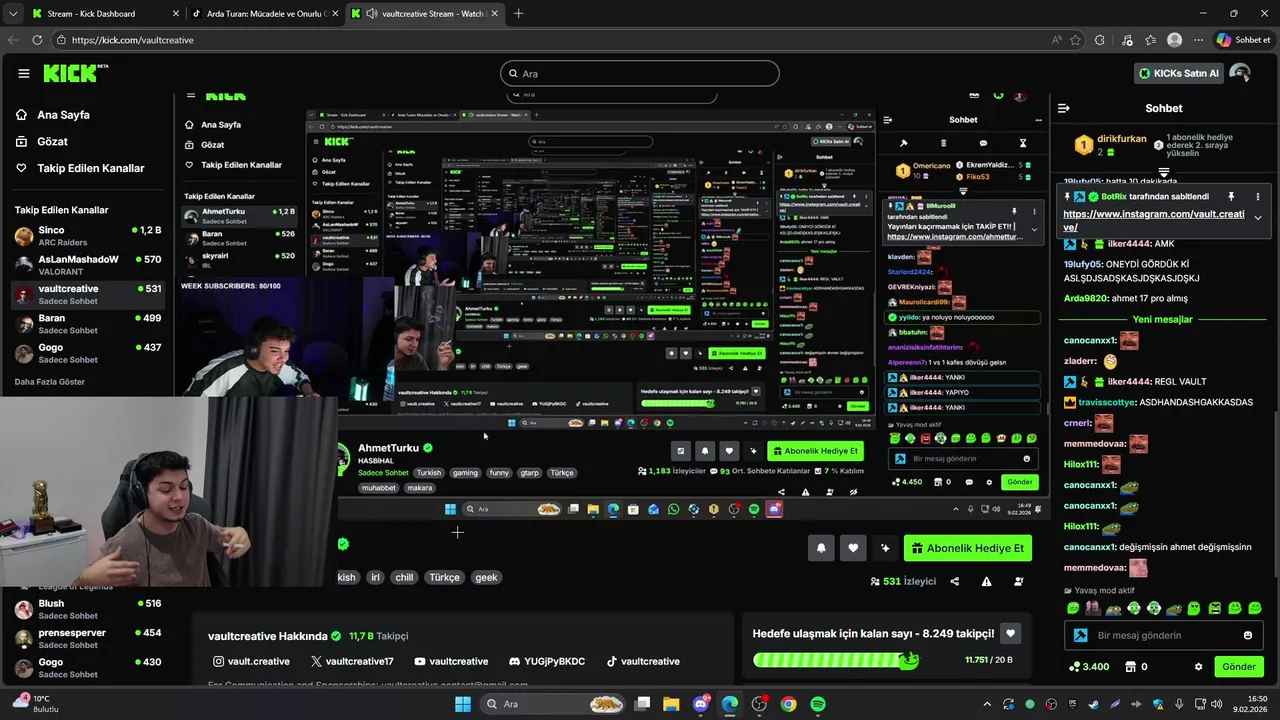Viewport: 1280px width, 720px height.
Task: Open the Kick hamburger menu
Action: coord(24,73)
